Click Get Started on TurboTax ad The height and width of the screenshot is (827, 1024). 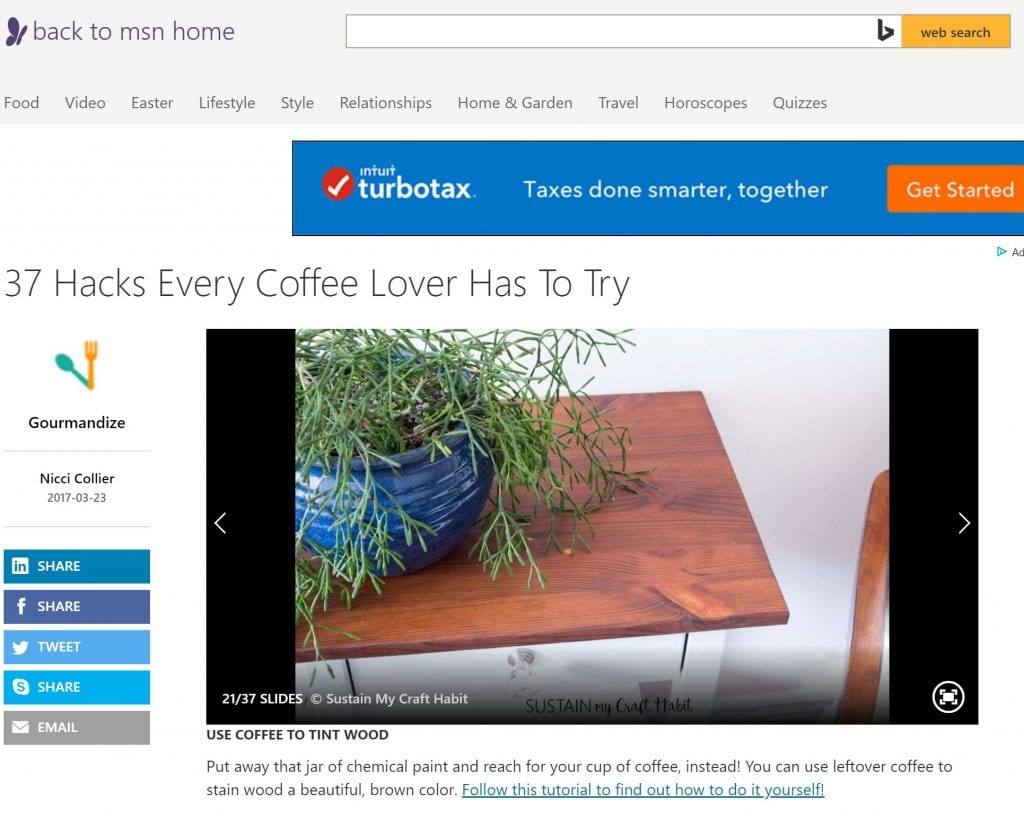click(x=958, y=189)
